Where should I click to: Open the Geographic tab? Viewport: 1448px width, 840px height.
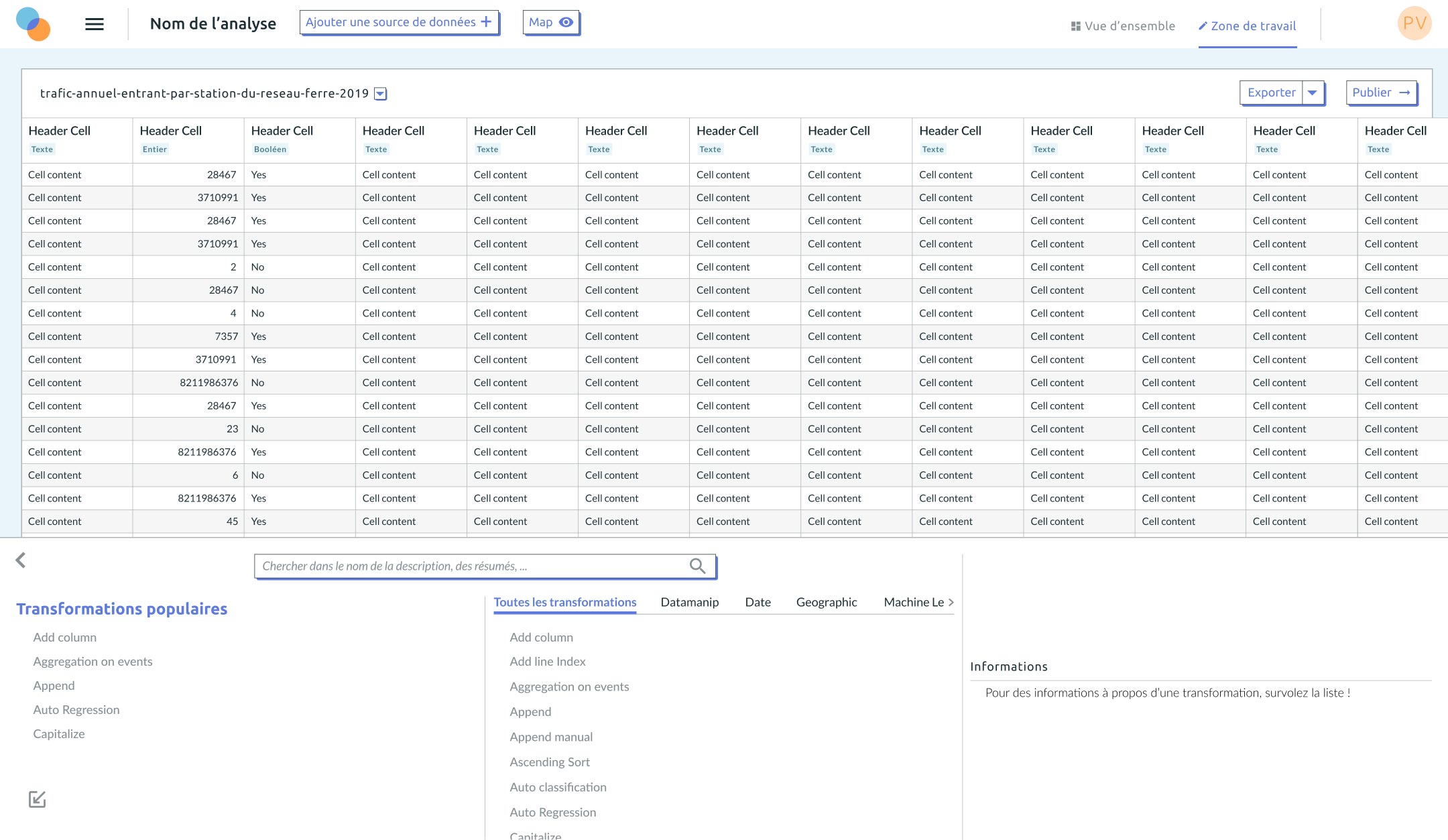[x=826, y=602]
